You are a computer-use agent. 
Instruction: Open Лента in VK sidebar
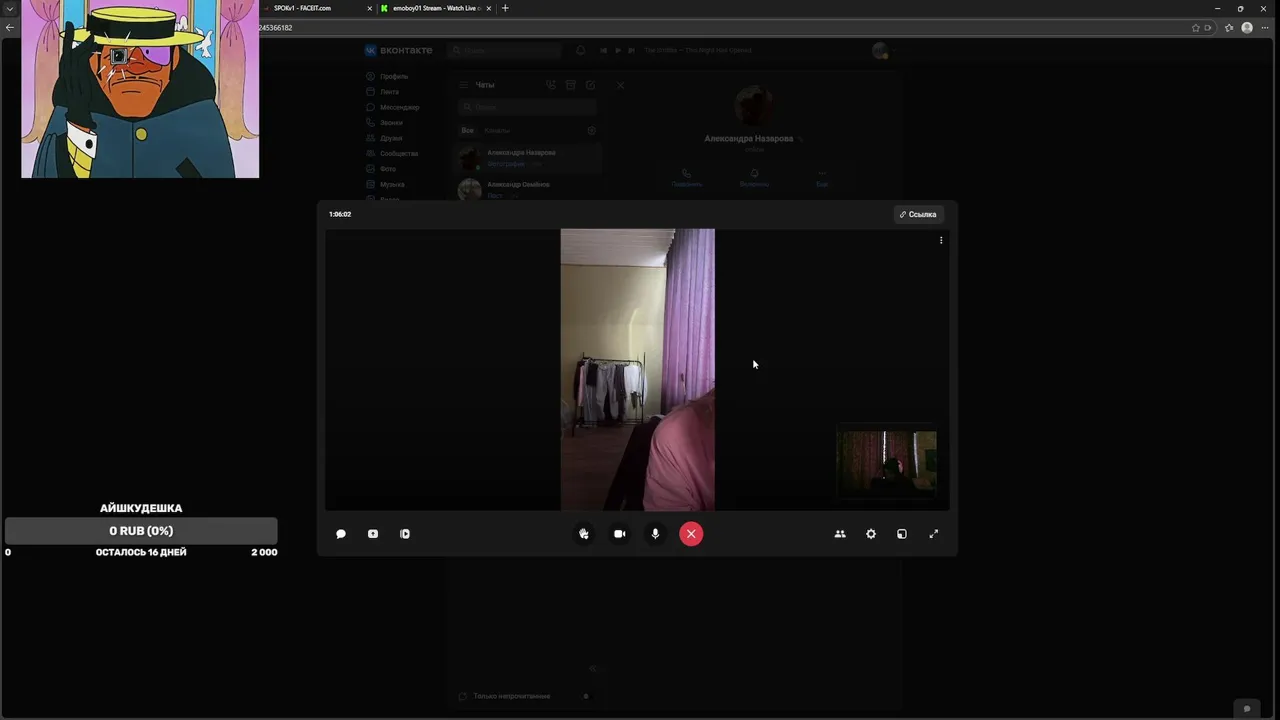pyautogui.click(x=383, y=92)
